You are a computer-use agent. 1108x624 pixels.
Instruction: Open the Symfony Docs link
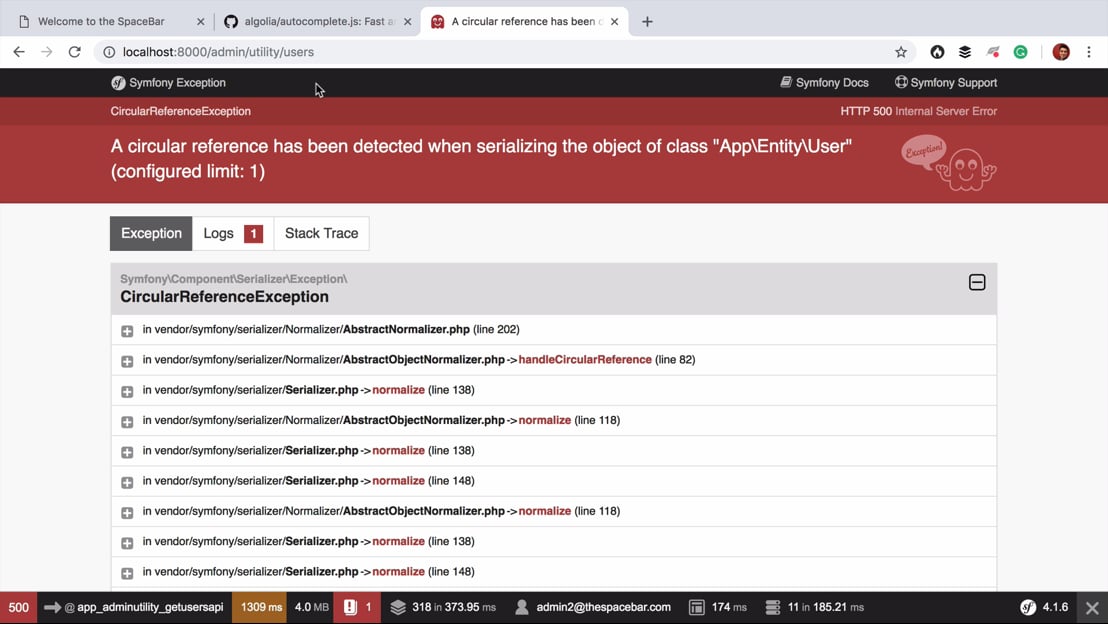(x=824, y=83)
